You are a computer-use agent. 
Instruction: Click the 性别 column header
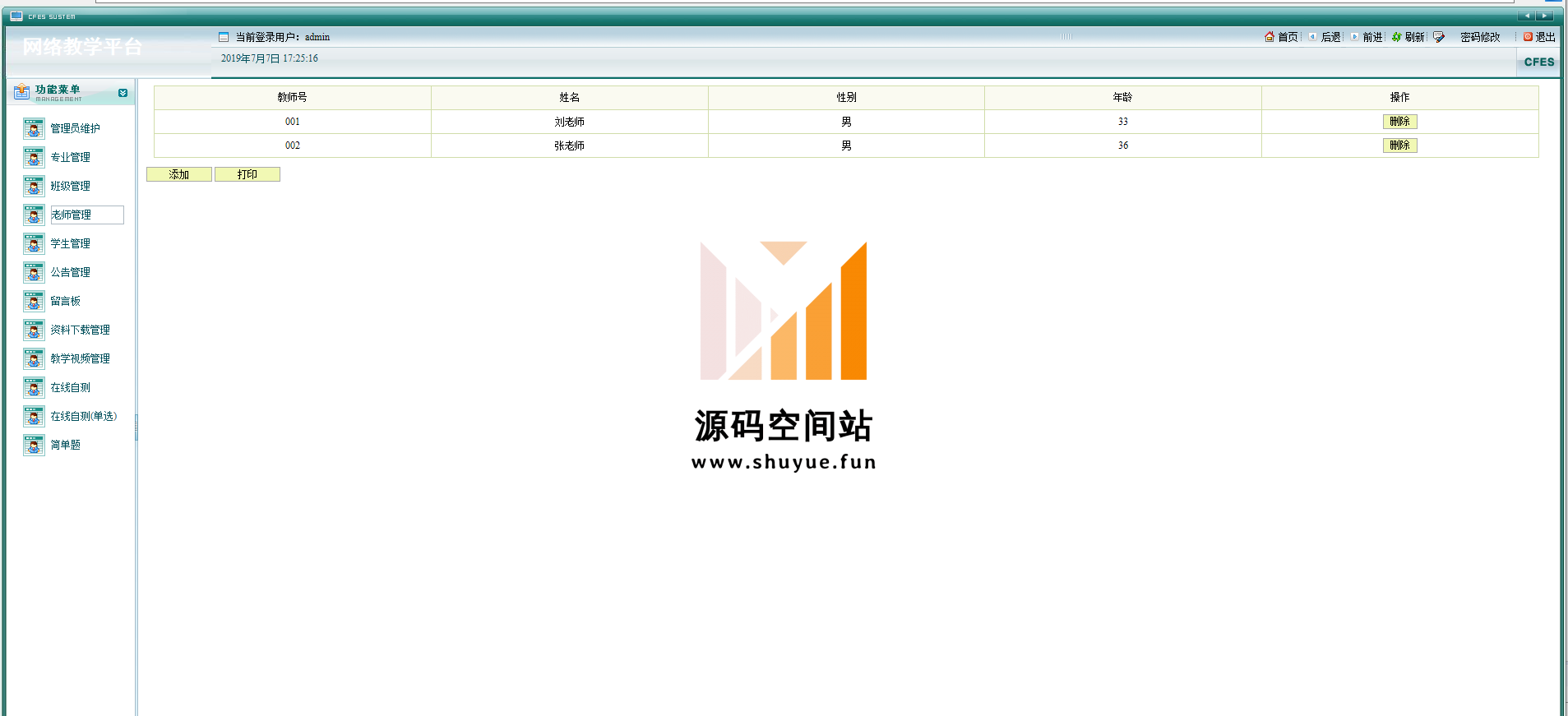tap(846, 98)
